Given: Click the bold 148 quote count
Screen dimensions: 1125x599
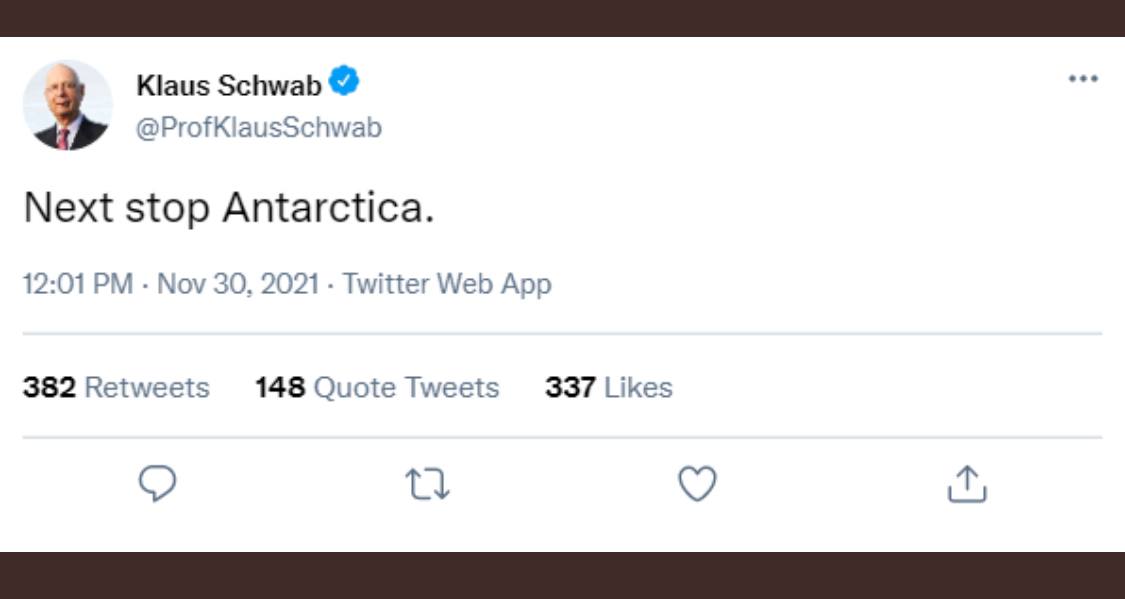Looking at the screenshot, I should tap(280, 387).
